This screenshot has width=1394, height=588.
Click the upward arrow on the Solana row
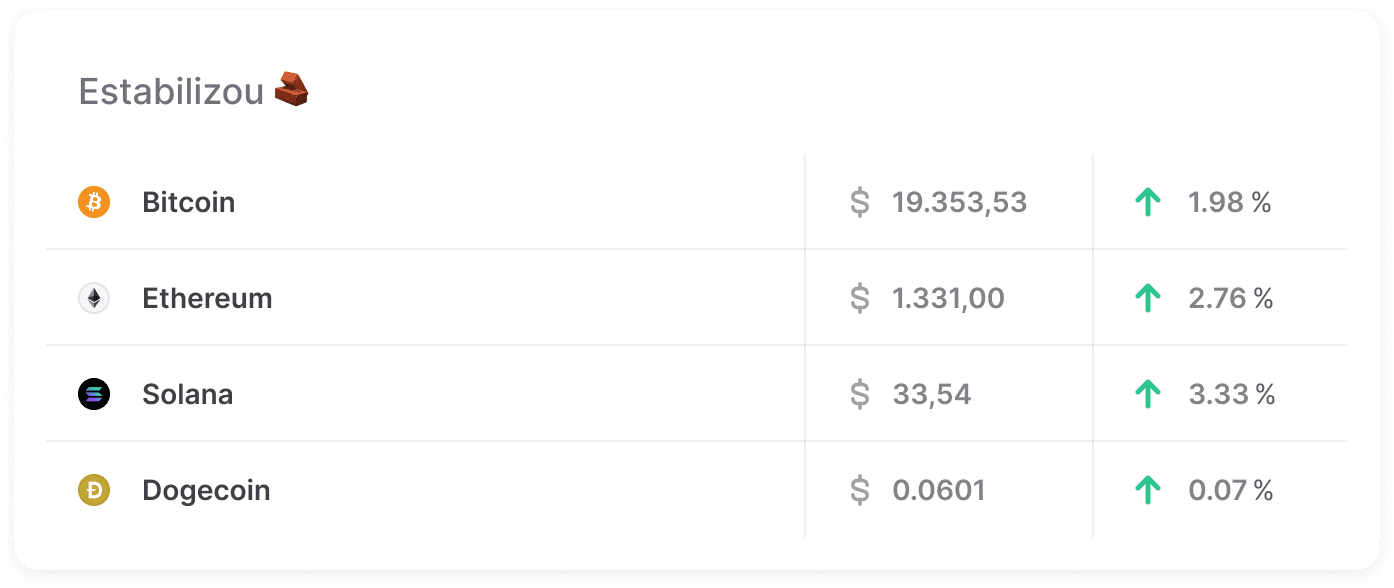pyautogui.click(x=1148, y=393)
